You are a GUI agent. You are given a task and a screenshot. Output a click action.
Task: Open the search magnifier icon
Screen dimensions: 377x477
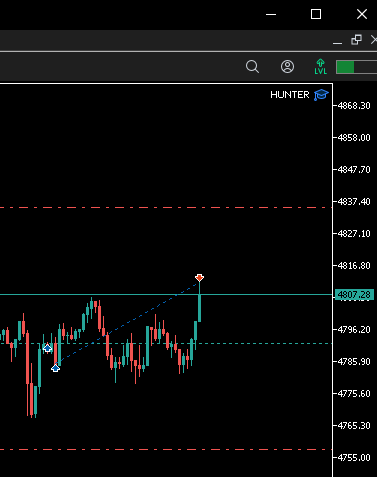tap(252, 67)
